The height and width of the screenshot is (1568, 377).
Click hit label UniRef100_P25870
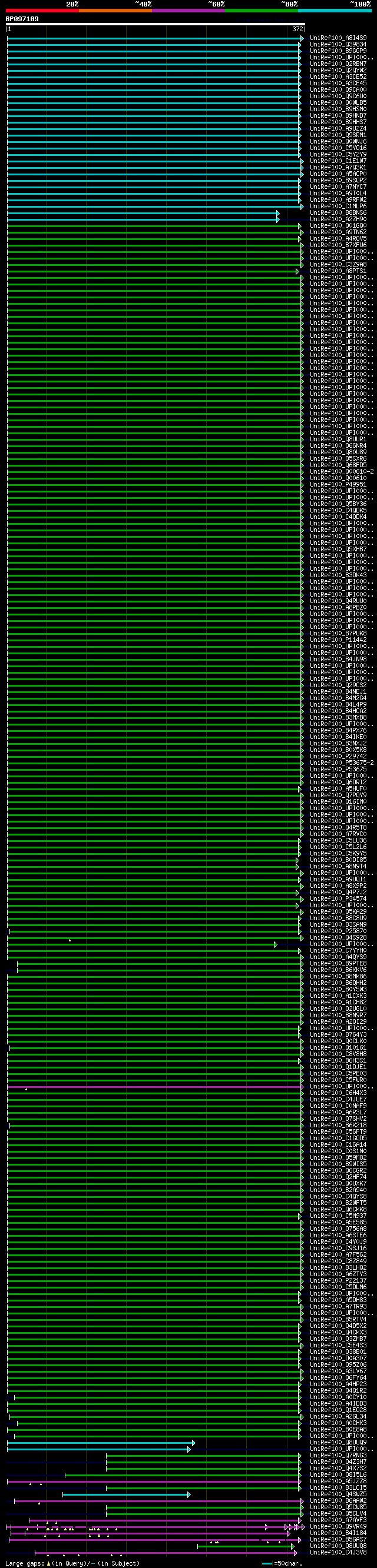[338, 931]
